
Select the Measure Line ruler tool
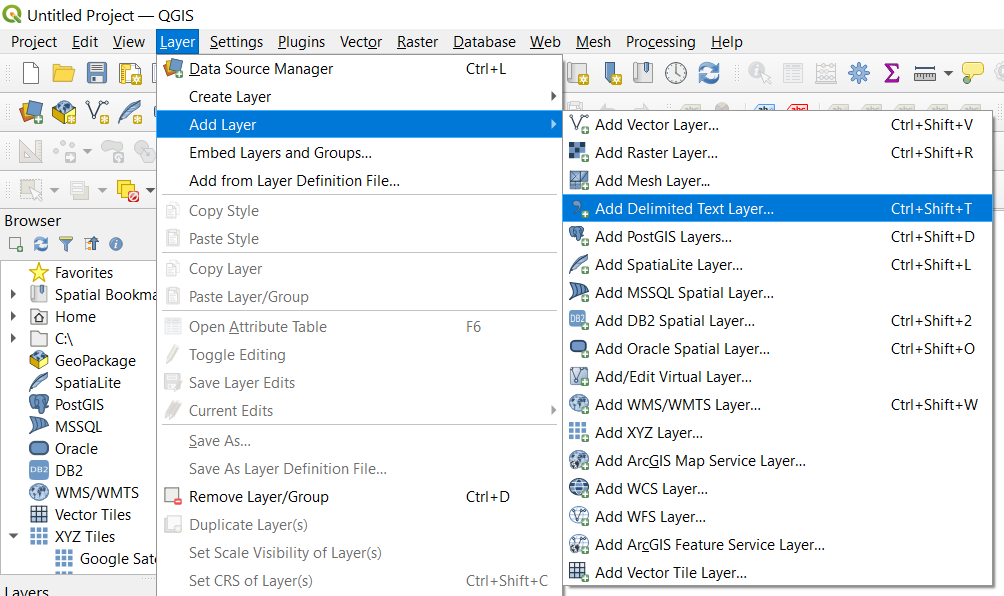pyautogui.click(x=925, y=74)
